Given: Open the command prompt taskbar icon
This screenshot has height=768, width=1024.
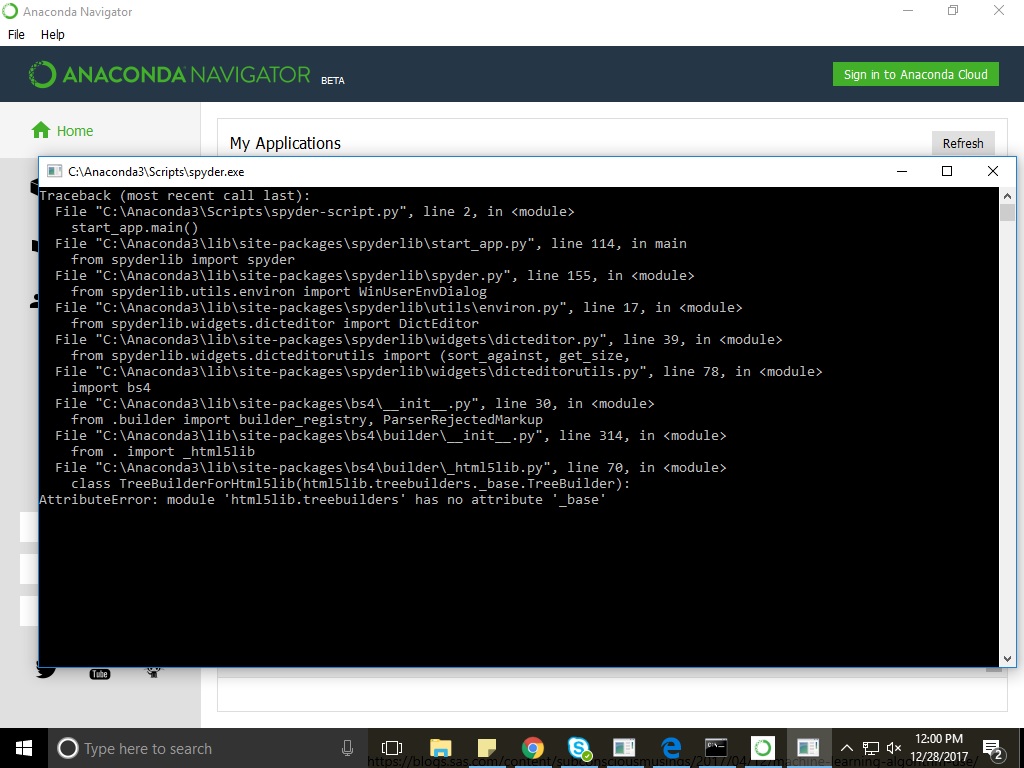Looking at the screenshot, I should [716, 747].
